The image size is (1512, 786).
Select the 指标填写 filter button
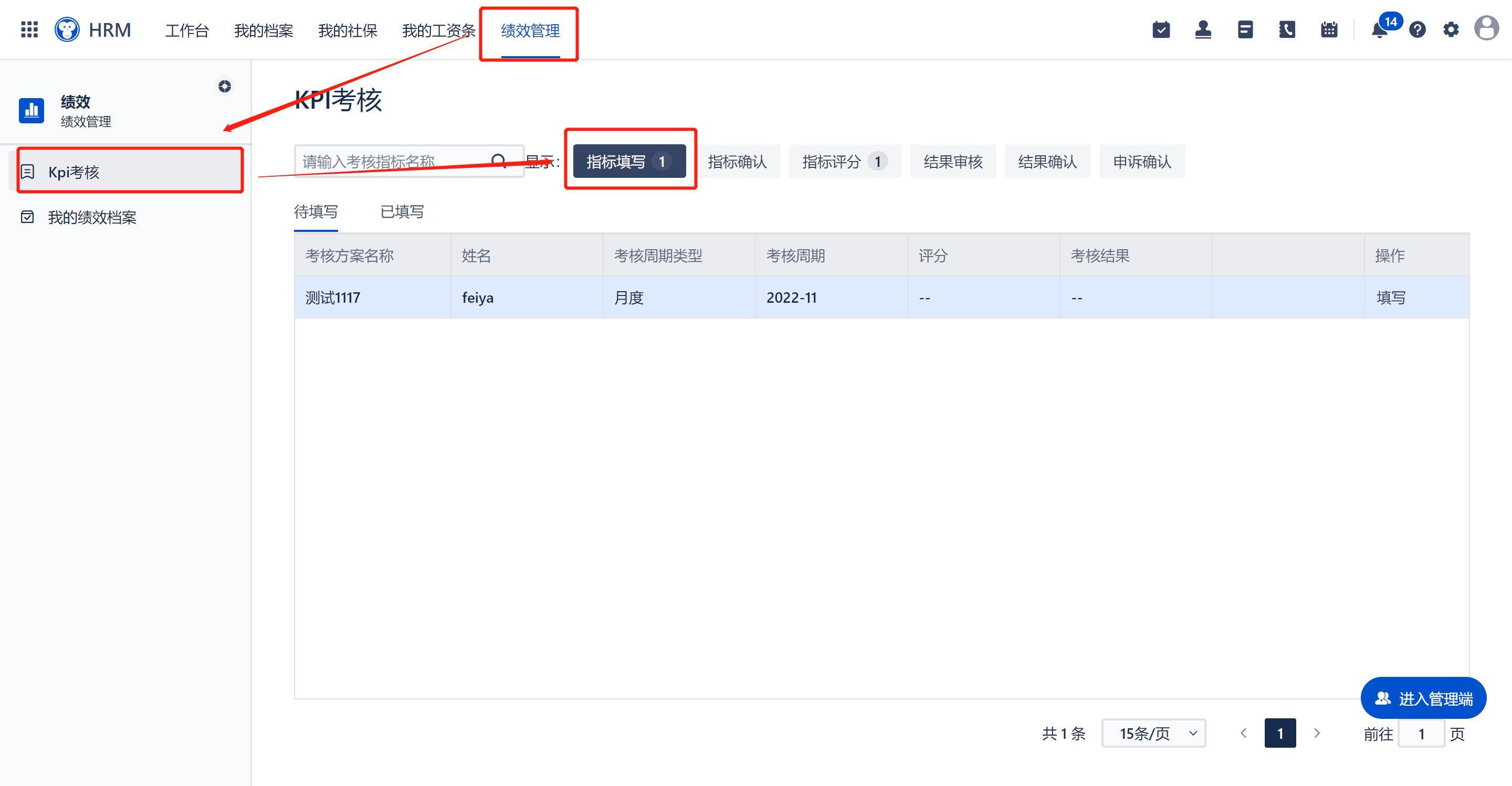(629, 161)
